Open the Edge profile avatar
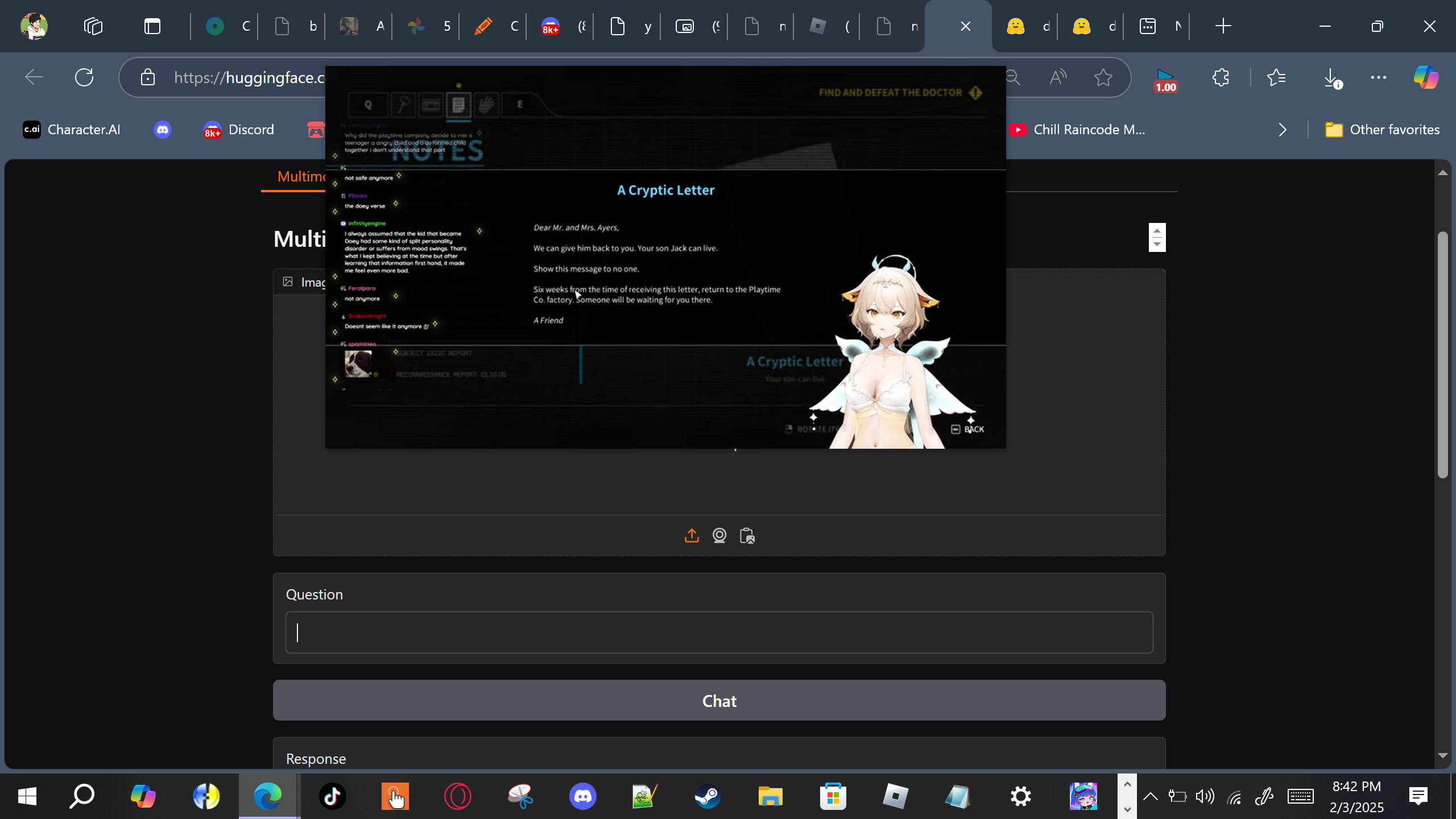 point(34,26)
